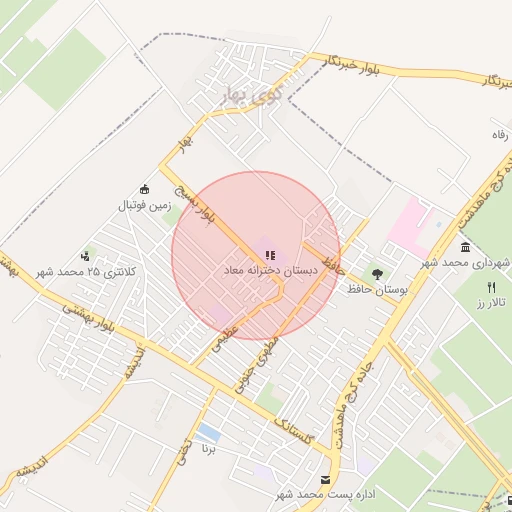Select the رفاه place label
512x512 pixels.
click(500, 135)
